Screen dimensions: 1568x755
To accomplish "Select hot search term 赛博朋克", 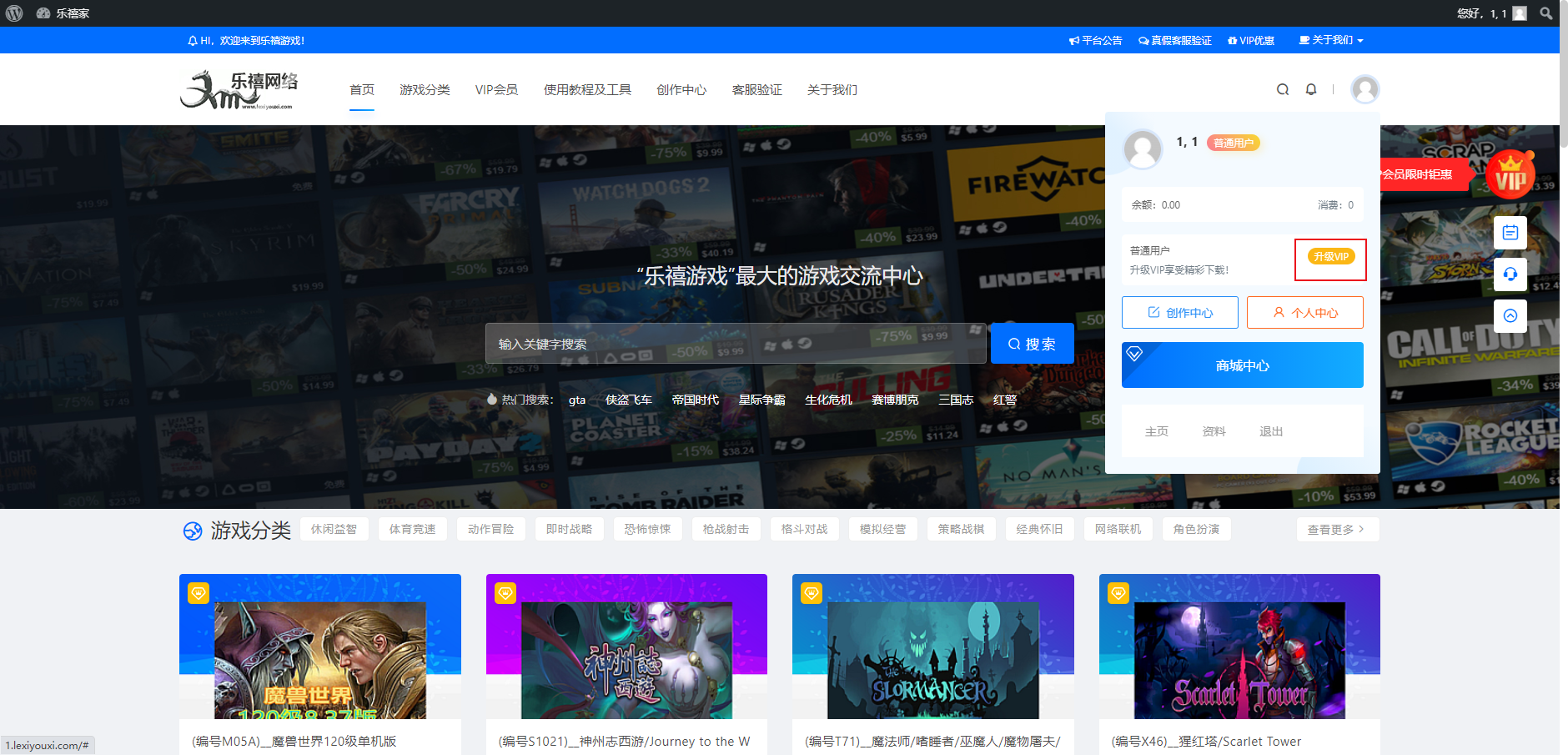I will pos(895,400).
